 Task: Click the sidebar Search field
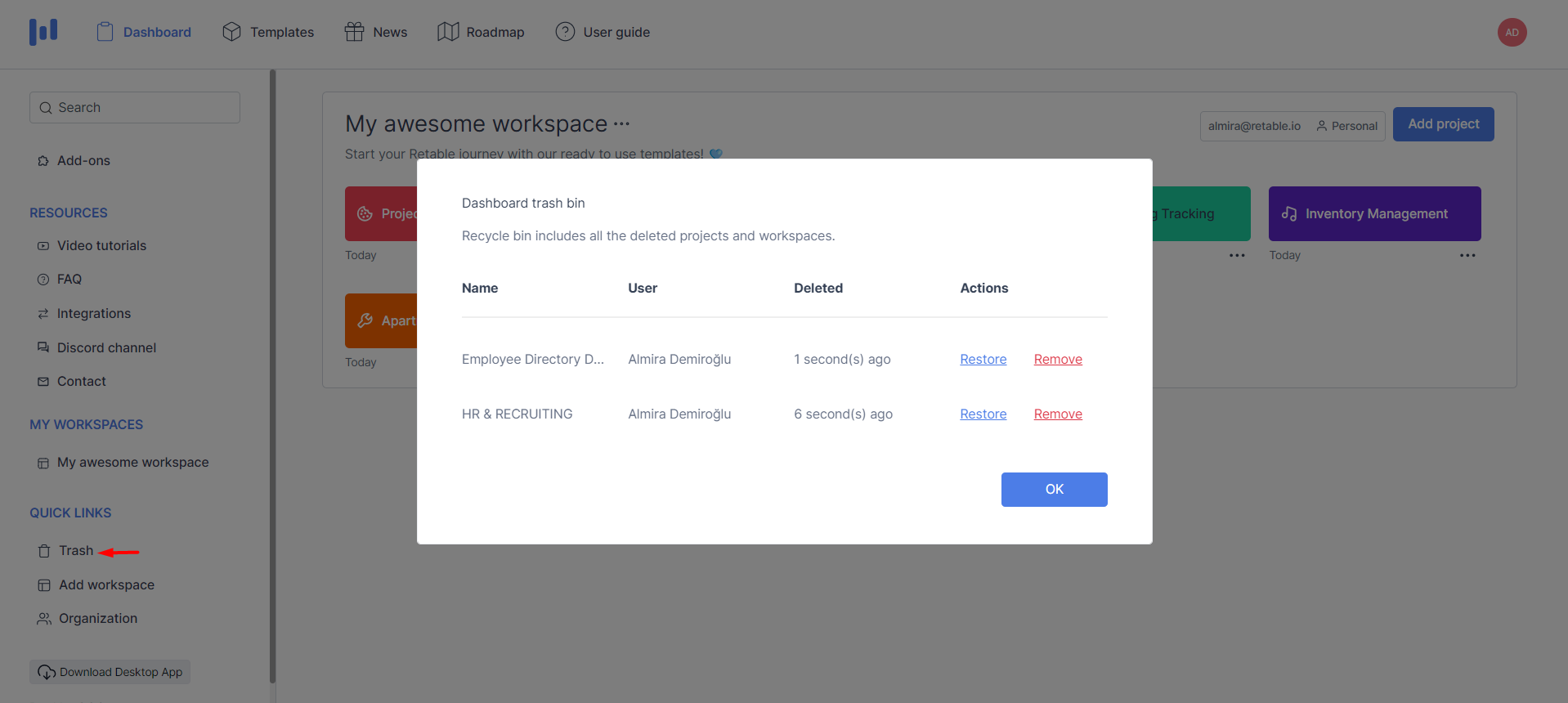135,108
